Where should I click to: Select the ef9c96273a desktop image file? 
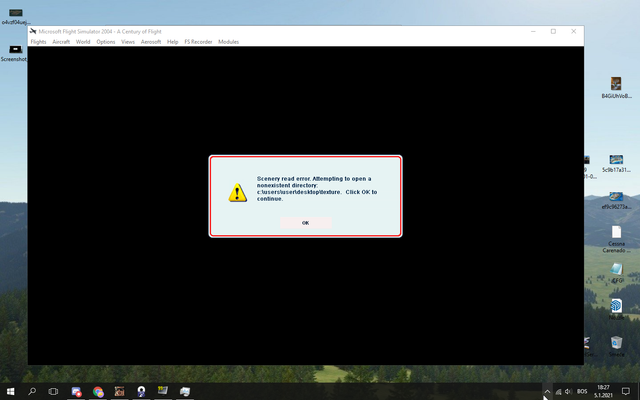616,200
